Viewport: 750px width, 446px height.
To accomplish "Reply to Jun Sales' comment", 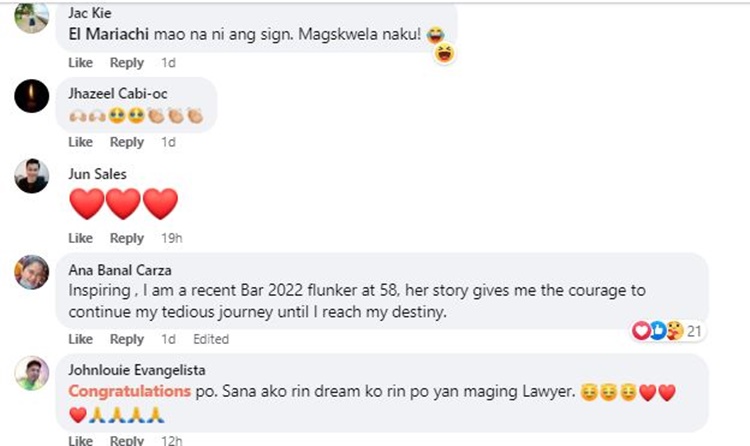I will [x=127, y=238].
